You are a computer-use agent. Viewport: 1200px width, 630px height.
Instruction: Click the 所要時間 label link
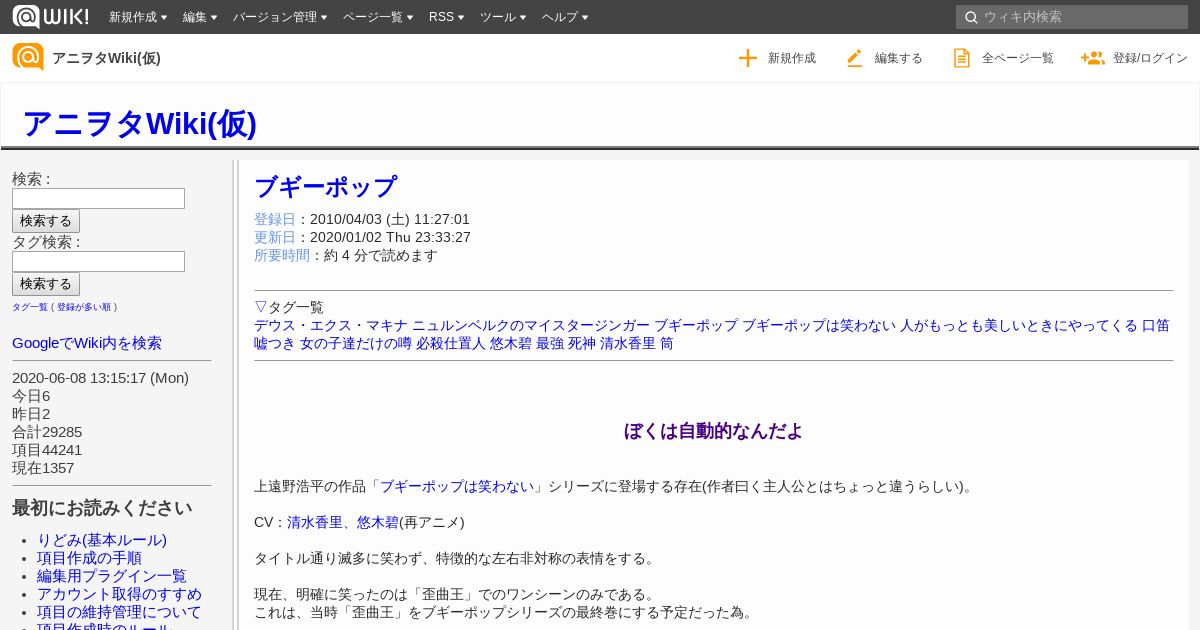click(x=282, y=255)
